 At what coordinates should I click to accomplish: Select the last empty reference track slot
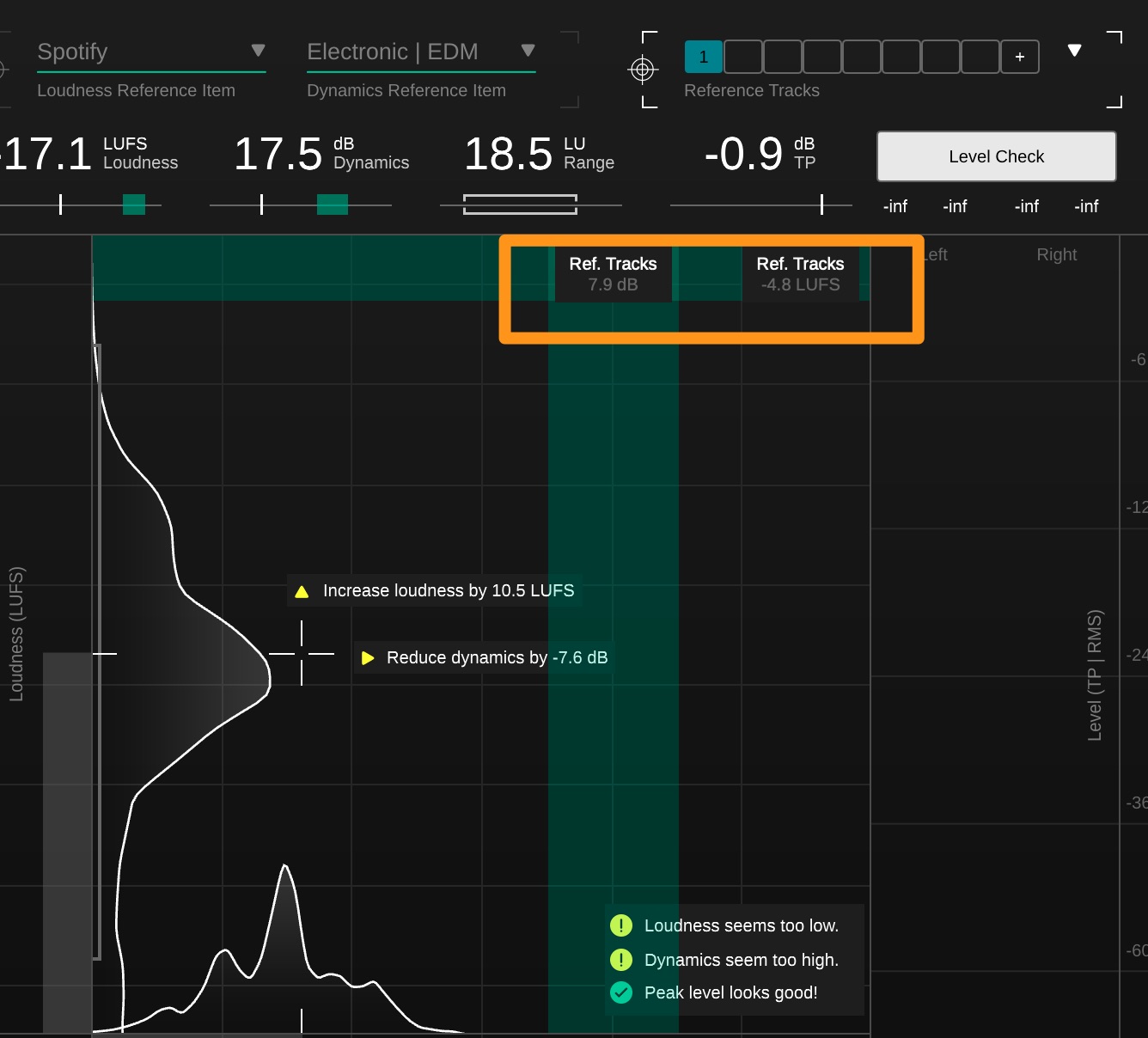[980, 57]
